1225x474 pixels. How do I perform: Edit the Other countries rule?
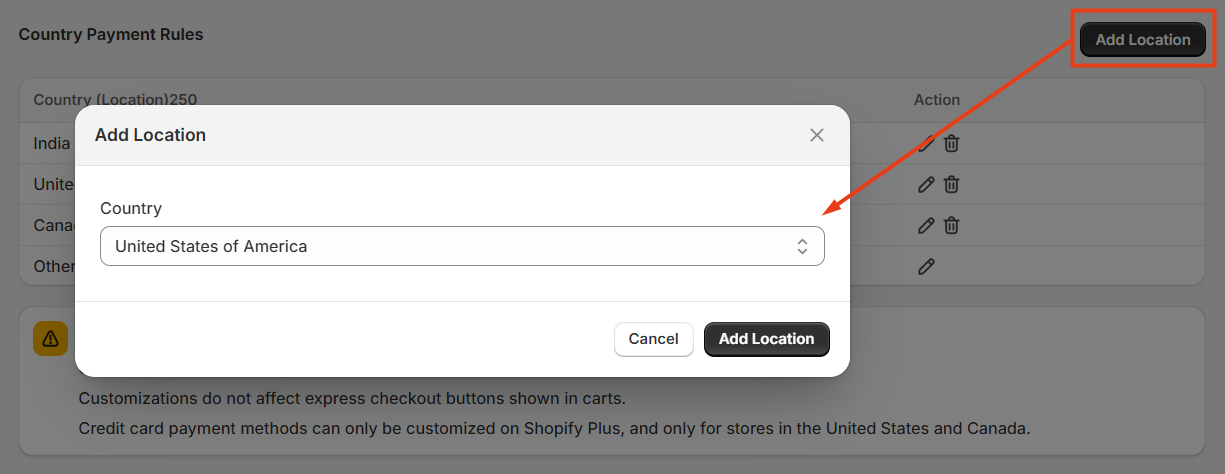point(926,266)
